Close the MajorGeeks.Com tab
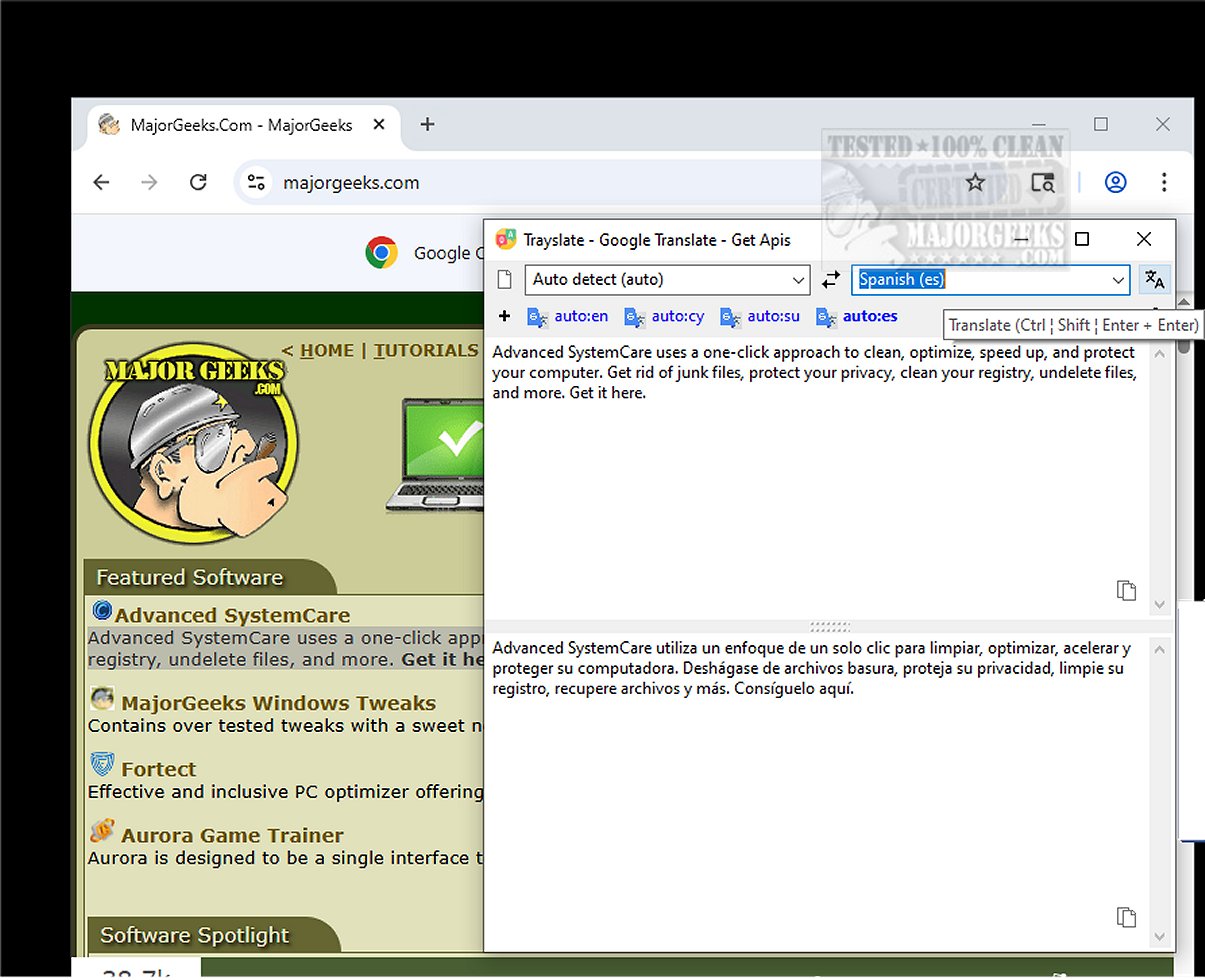This screenshot has width=1205, height=980. coord(379,125)
